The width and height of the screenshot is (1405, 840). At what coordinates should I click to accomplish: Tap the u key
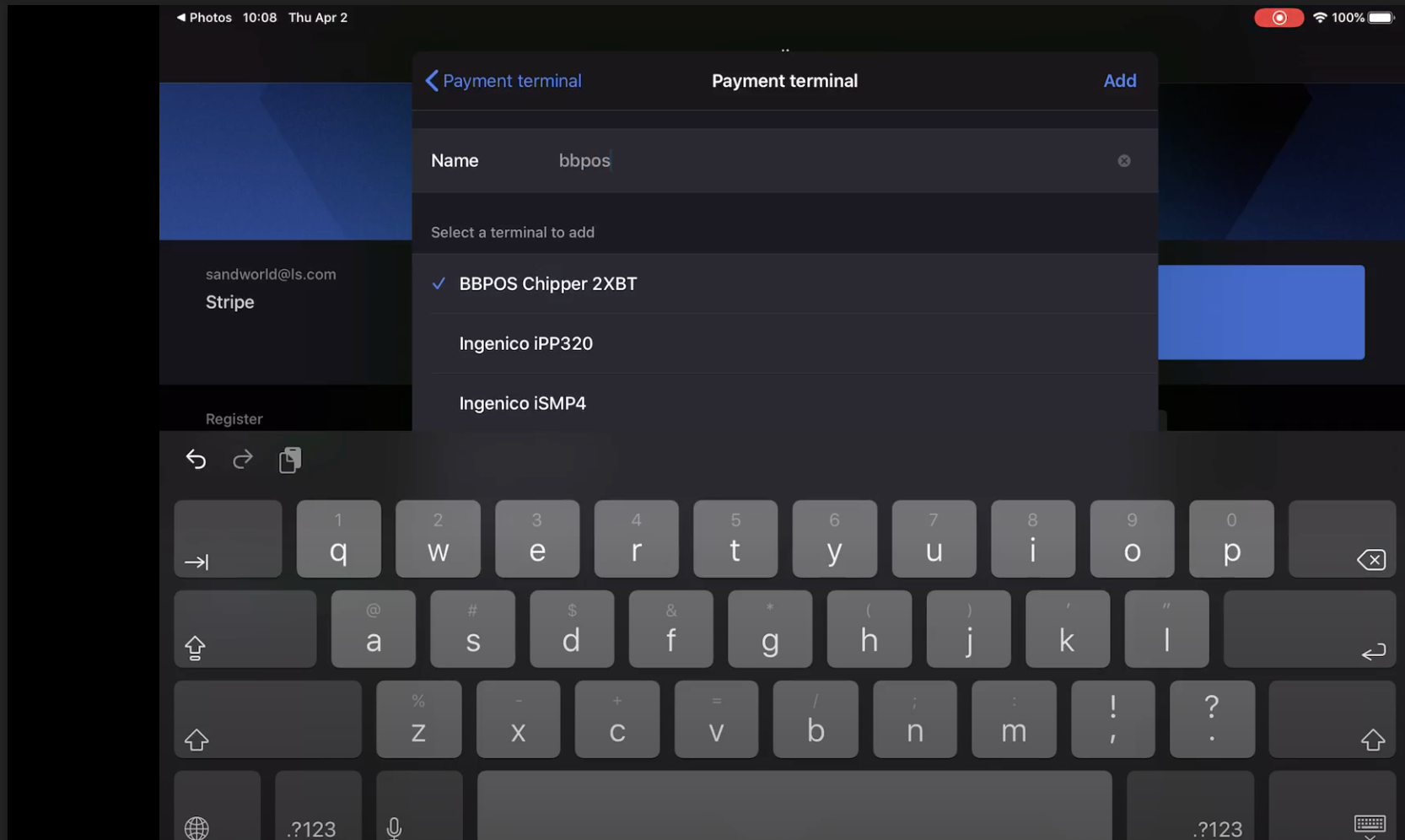pyautogui.click(x=934, y=539)
